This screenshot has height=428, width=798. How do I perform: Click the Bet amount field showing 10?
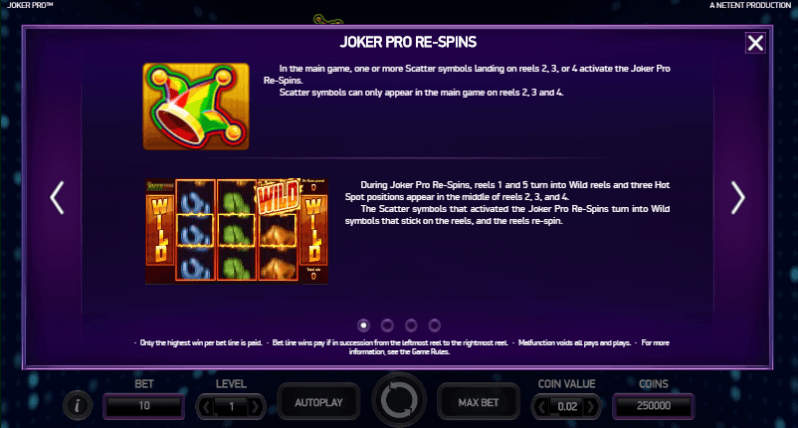click(x=144, y=406)
